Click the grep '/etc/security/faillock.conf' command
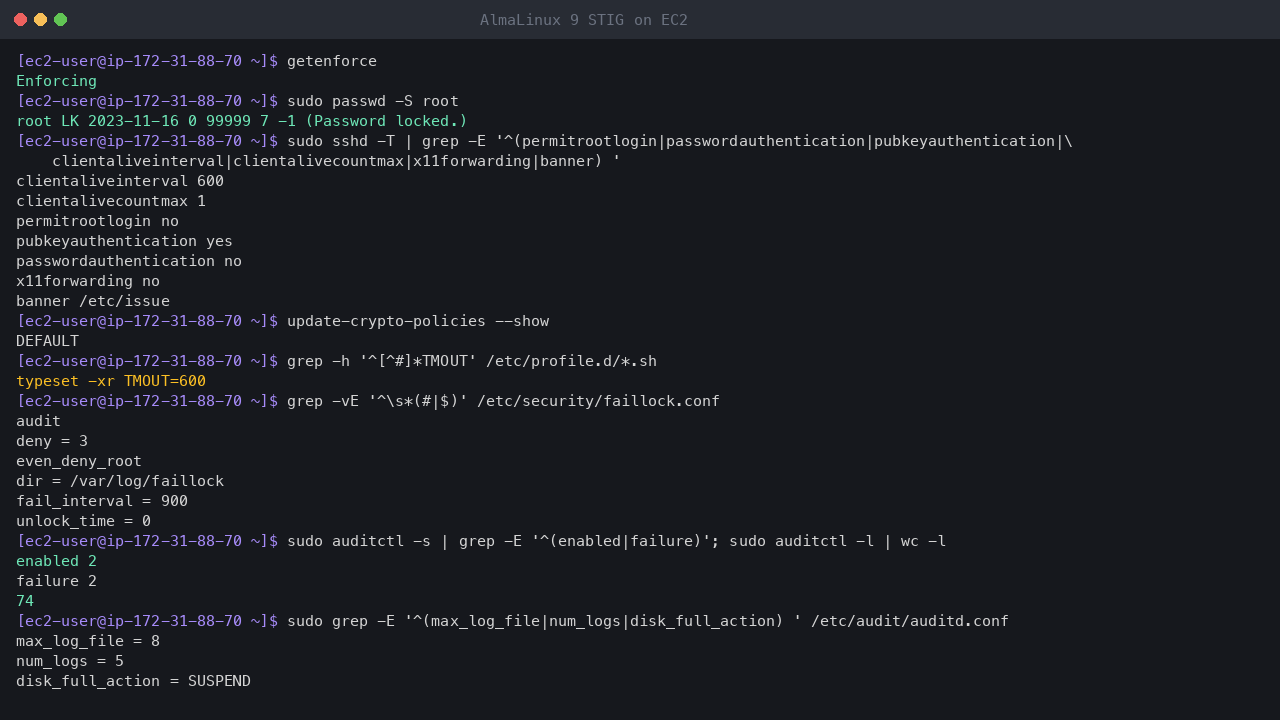This screenshot has width=1280, height=720. click(x=503, y=401)
